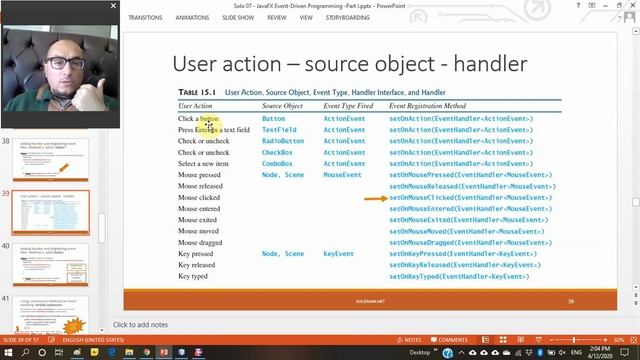Viewport: 640px width, 360px height.
Task: Fit slide to current window icon
Action: (633, 340)
